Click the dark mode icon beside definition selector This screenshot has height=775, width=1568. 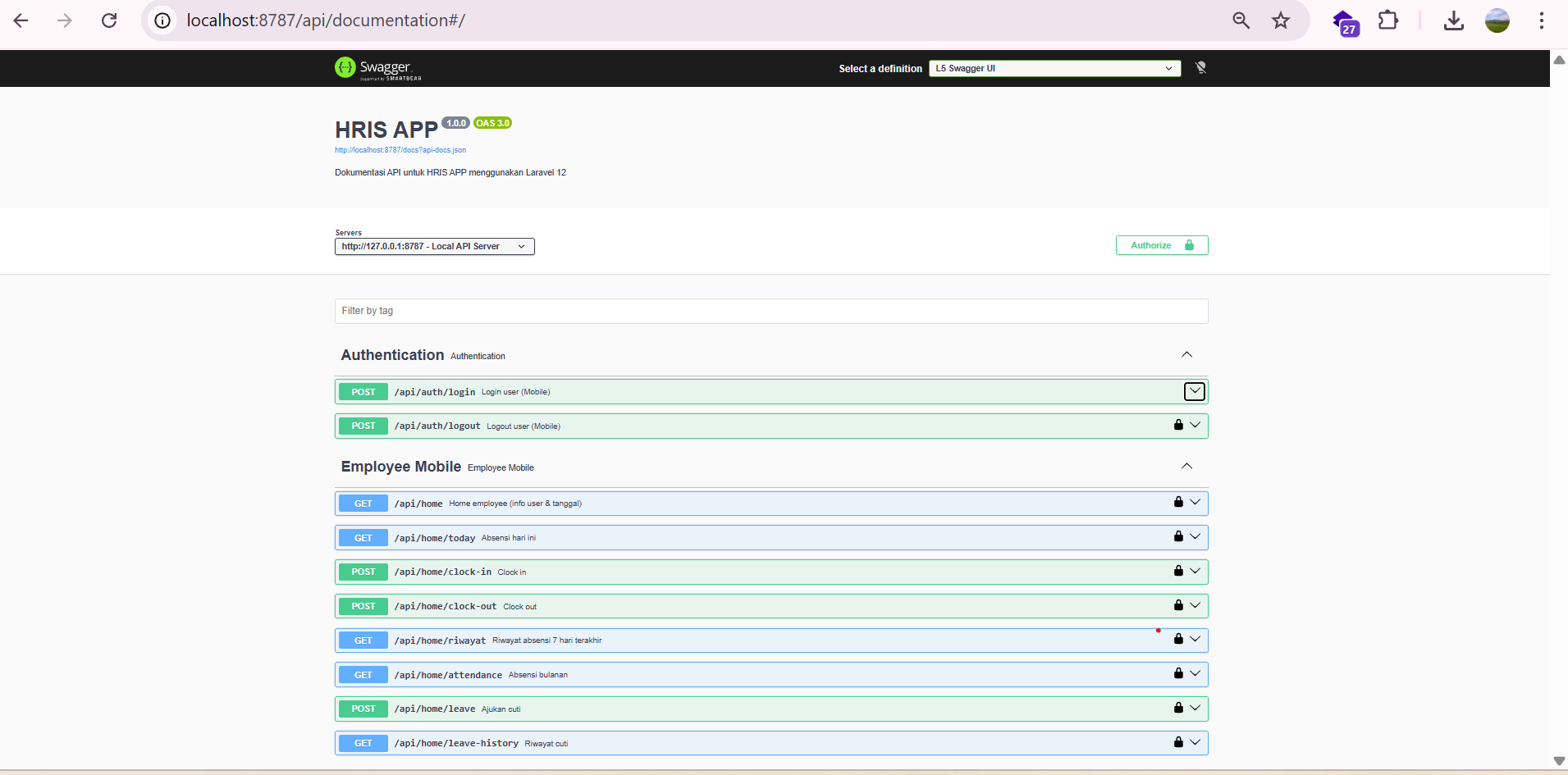[1201, 68]
